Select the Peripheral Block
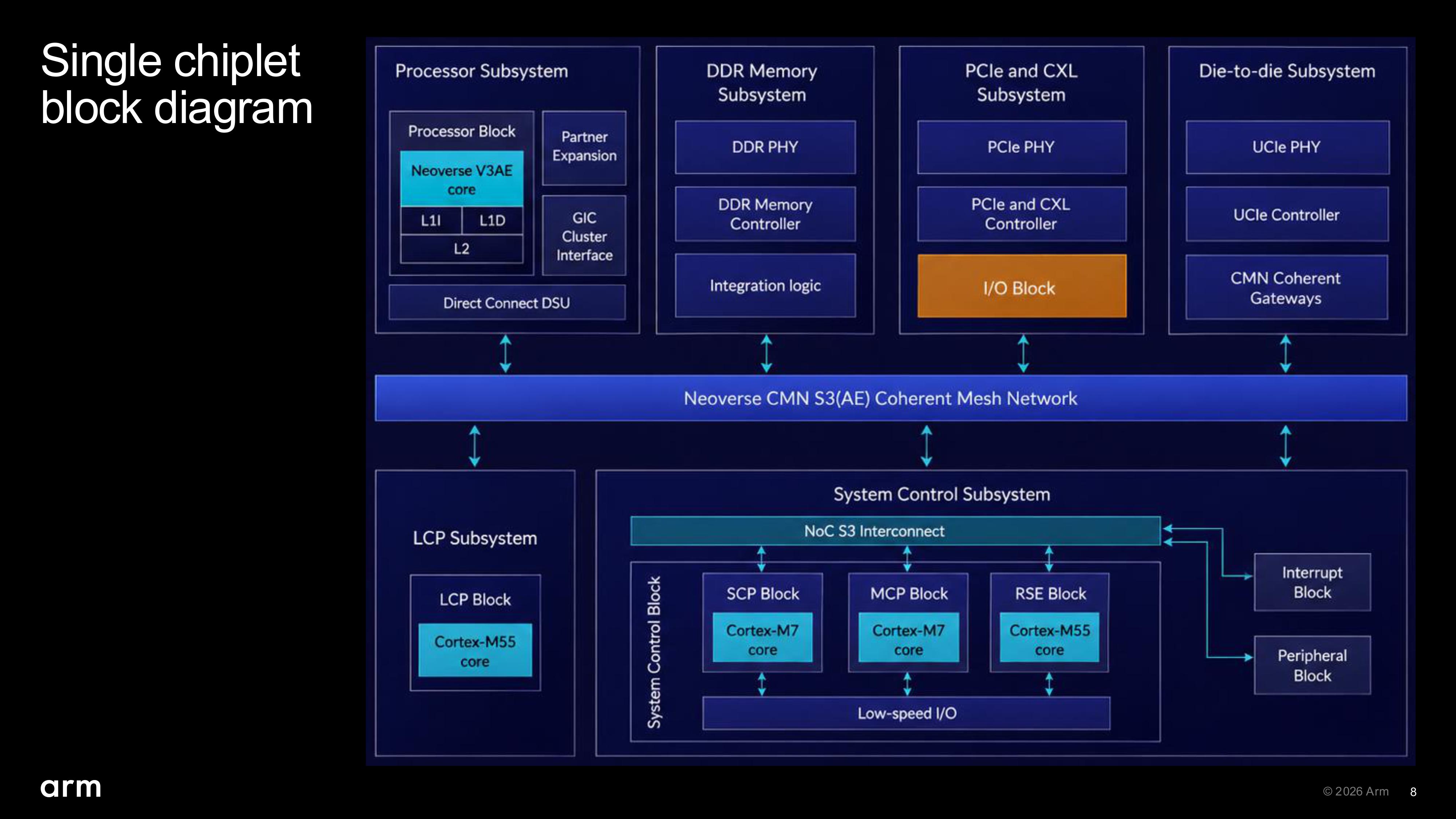1456x819 pixels. click(x=1313, y=665)
